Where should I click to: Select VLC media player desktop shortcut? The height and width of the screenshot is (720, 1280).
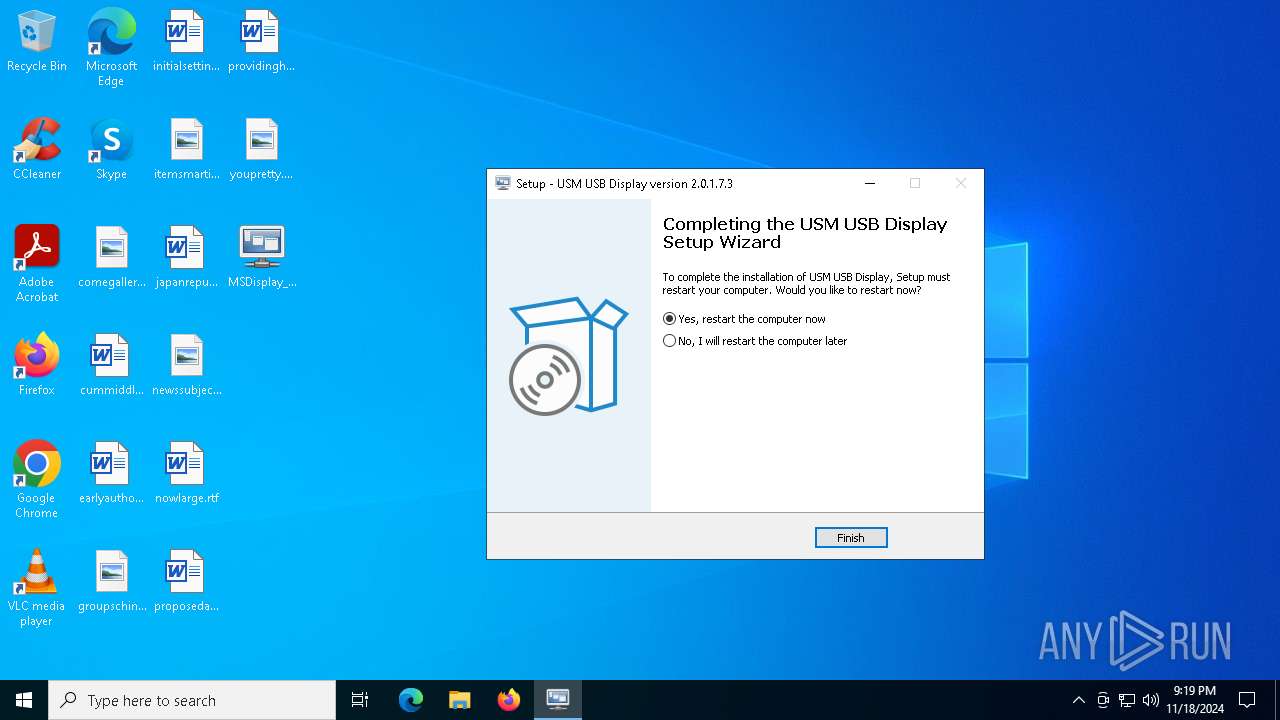(x=37, y=588)
